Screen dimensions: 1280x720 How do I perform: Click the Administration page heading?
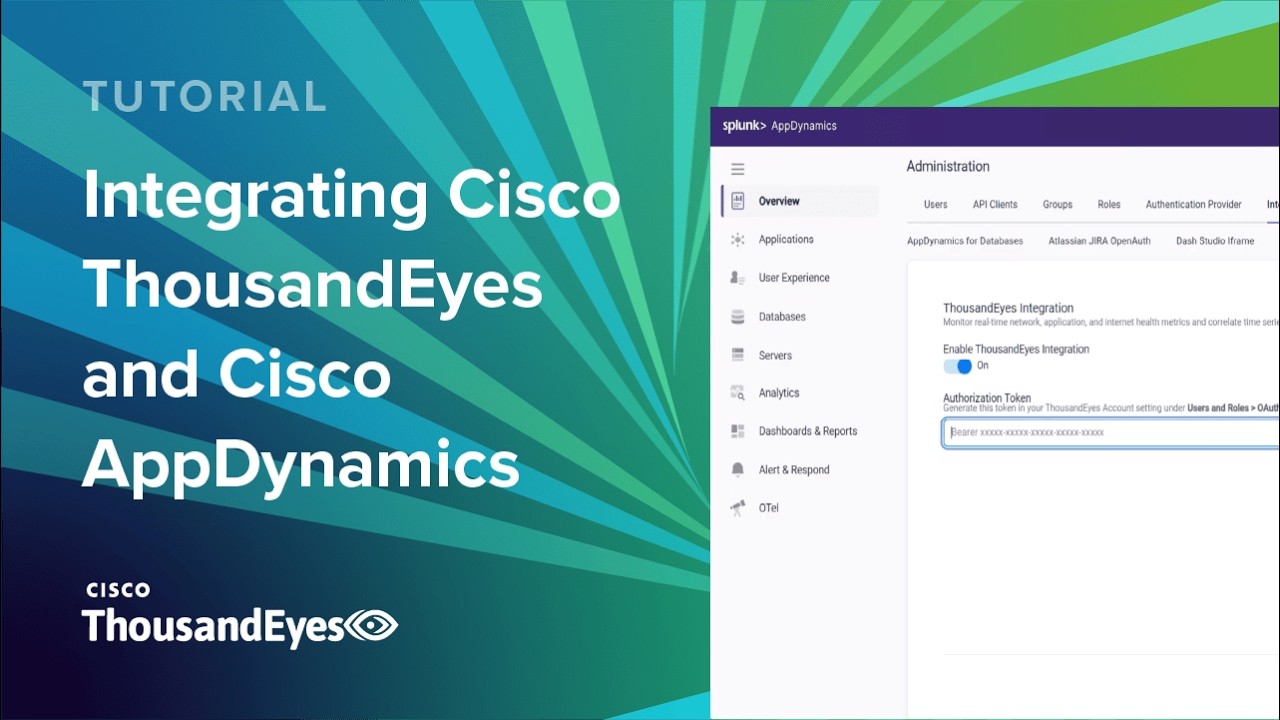[x=948, y=166]
